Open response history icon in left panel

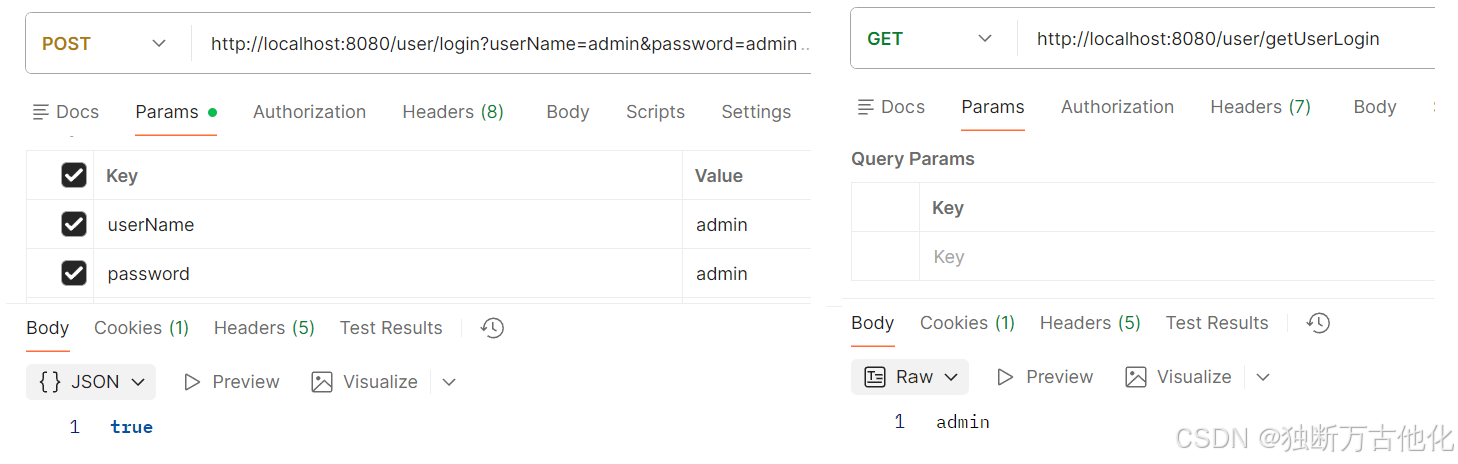[492, 328]
